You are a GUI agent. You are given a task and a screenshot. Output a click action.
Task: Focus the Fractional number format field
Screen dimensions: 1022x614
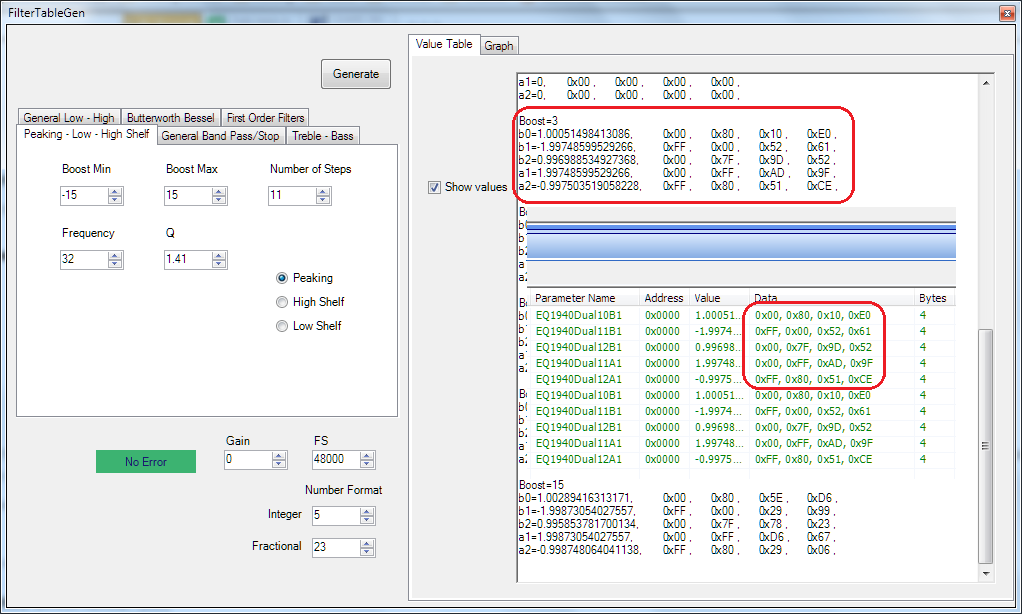click(x=336, y=547)
